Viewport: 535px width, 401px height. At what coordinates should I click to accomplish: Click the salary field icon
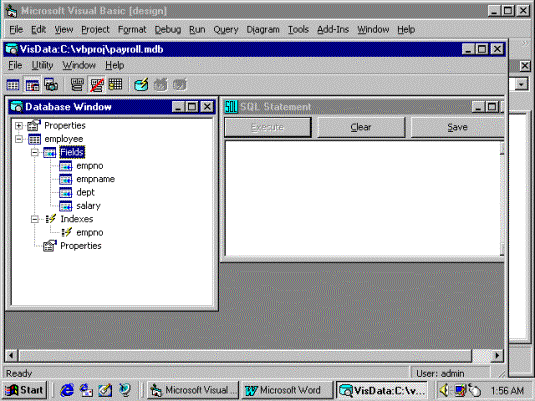(x=66, y=206)
